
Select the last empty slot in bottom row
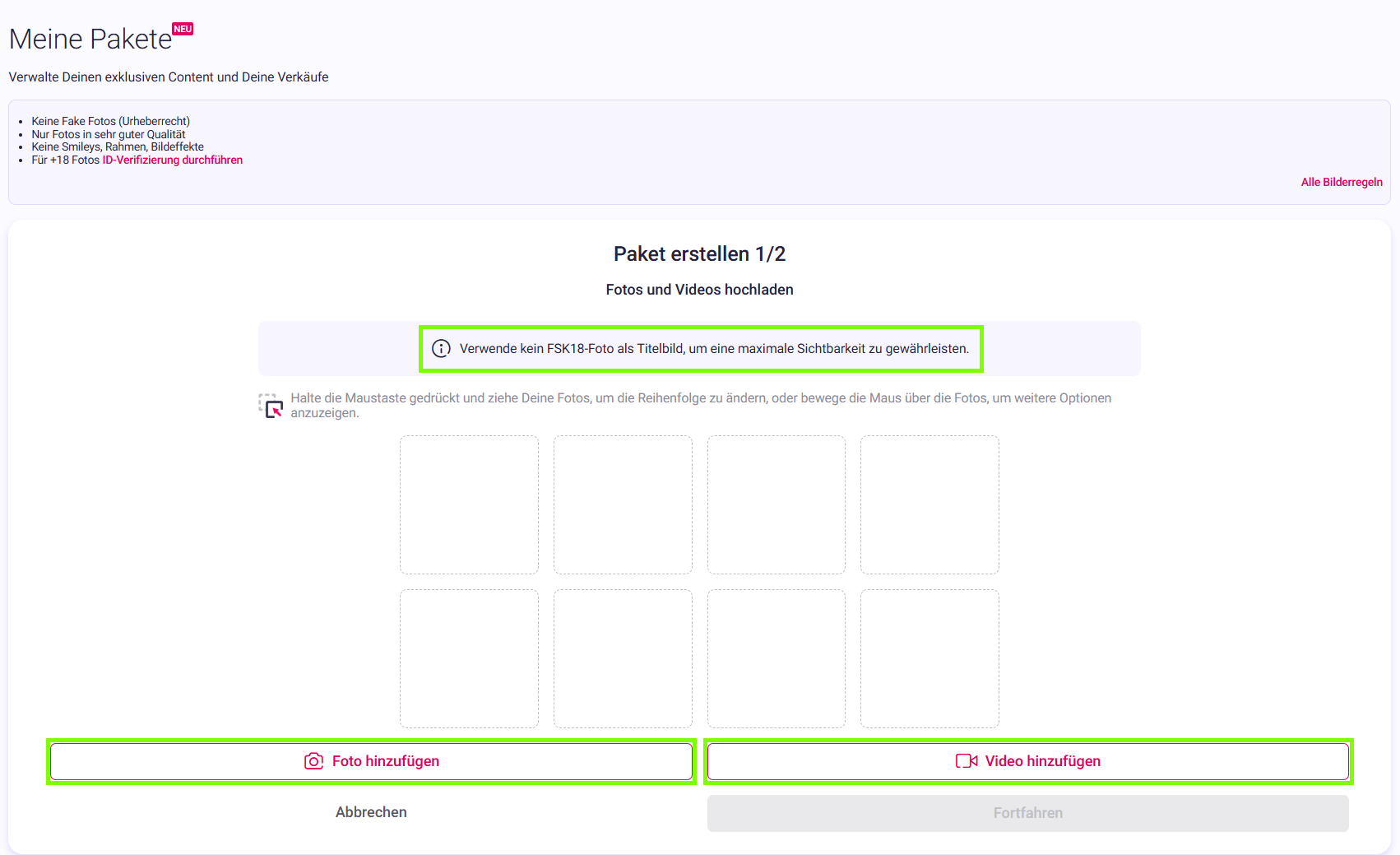tap(929, 659)
